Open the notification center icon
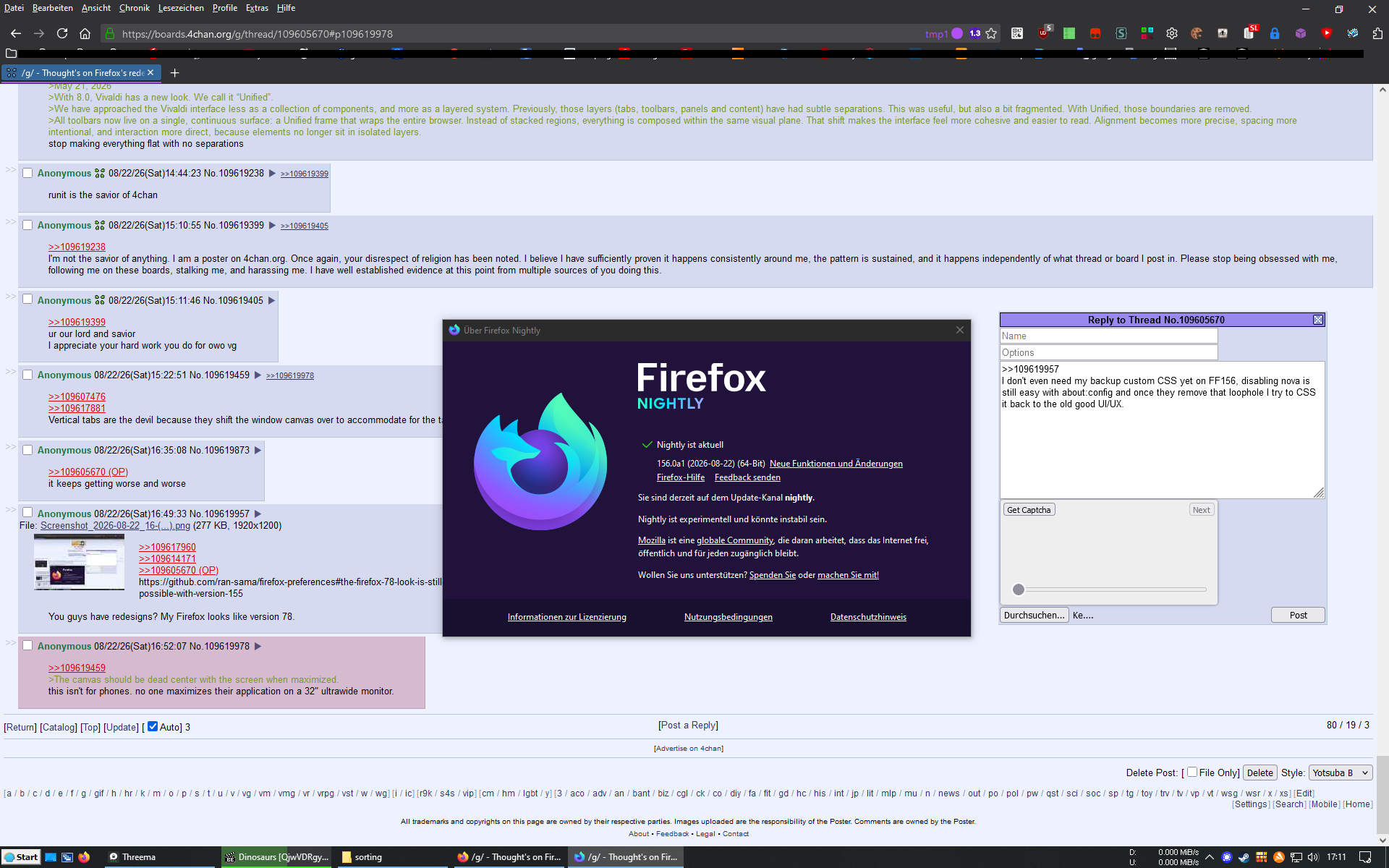The image size is (1389, 868). pyautogui.click(x=1365, y=857)
